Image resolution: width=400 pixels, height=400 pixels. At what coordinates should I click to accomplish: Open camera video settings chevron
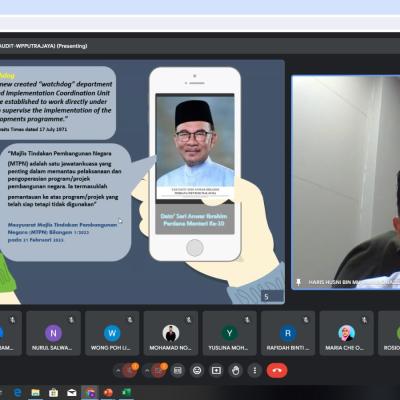tap(147, 371)
